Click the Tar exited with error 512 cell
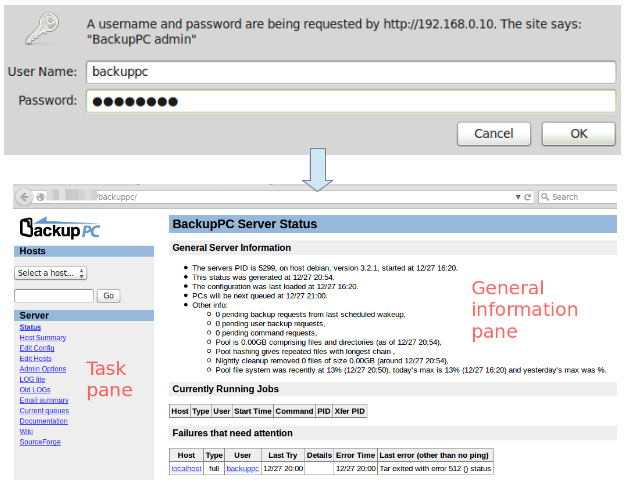Image resolution: width=635 pixels, height=486 pixels. click(x=435, y=469)
